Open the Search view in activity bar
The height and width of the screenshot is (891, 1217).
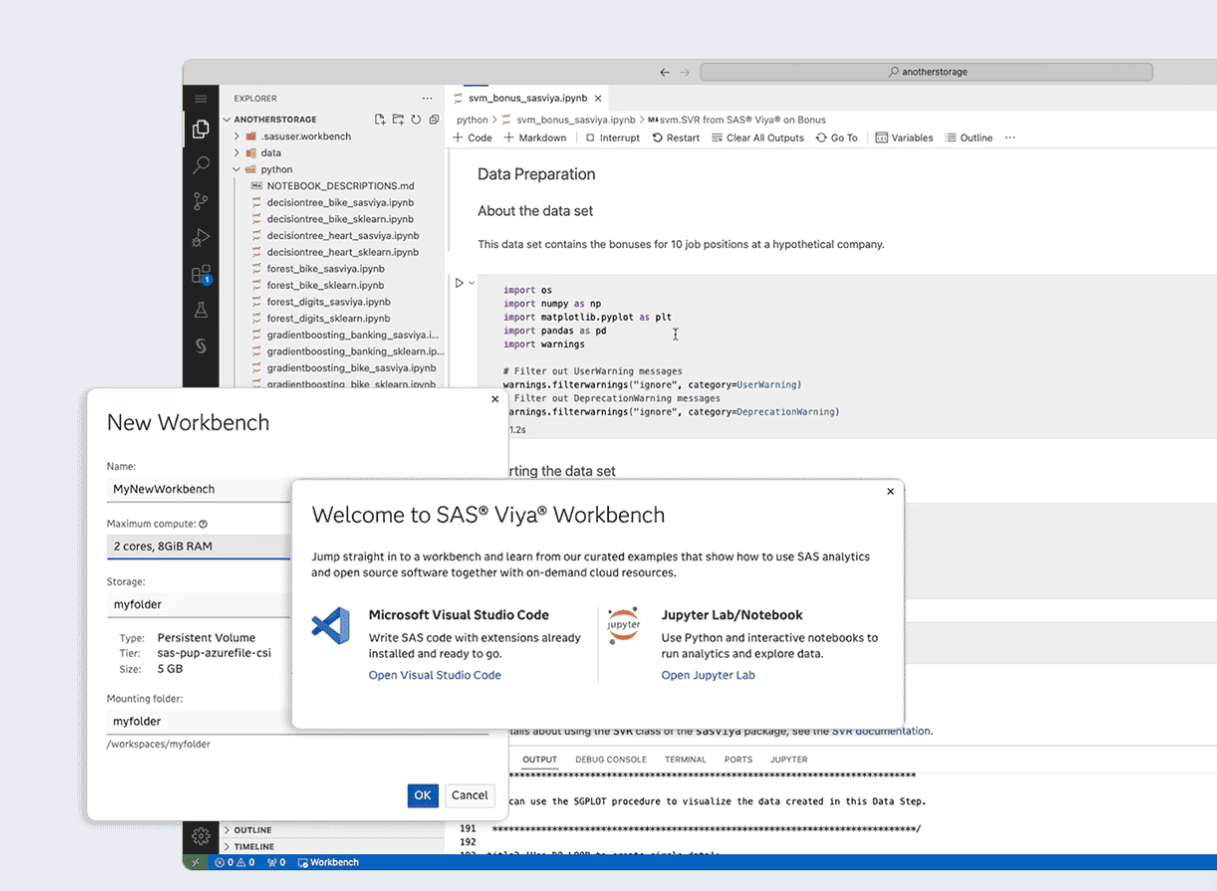(201, 165)
